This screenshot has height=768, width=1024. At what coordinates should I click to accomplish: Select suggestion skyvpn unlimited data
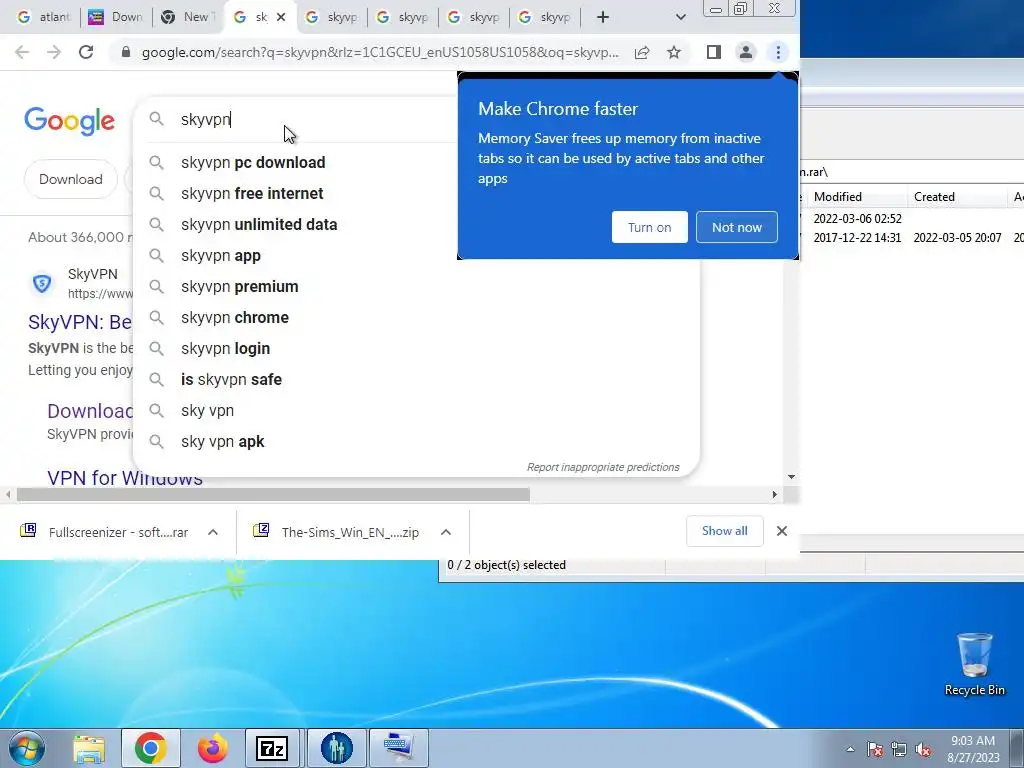click(x=259, y=225)
